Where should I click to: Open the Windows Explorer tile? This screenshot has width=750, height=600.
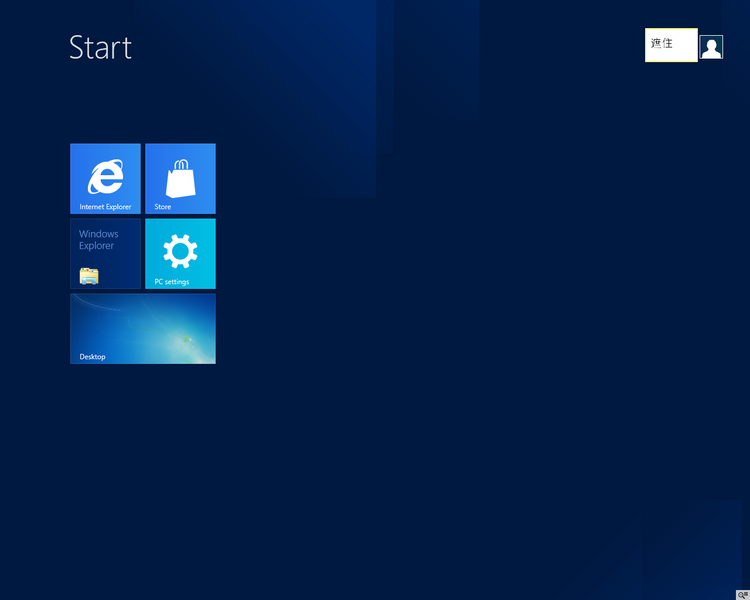click(105, 254)
